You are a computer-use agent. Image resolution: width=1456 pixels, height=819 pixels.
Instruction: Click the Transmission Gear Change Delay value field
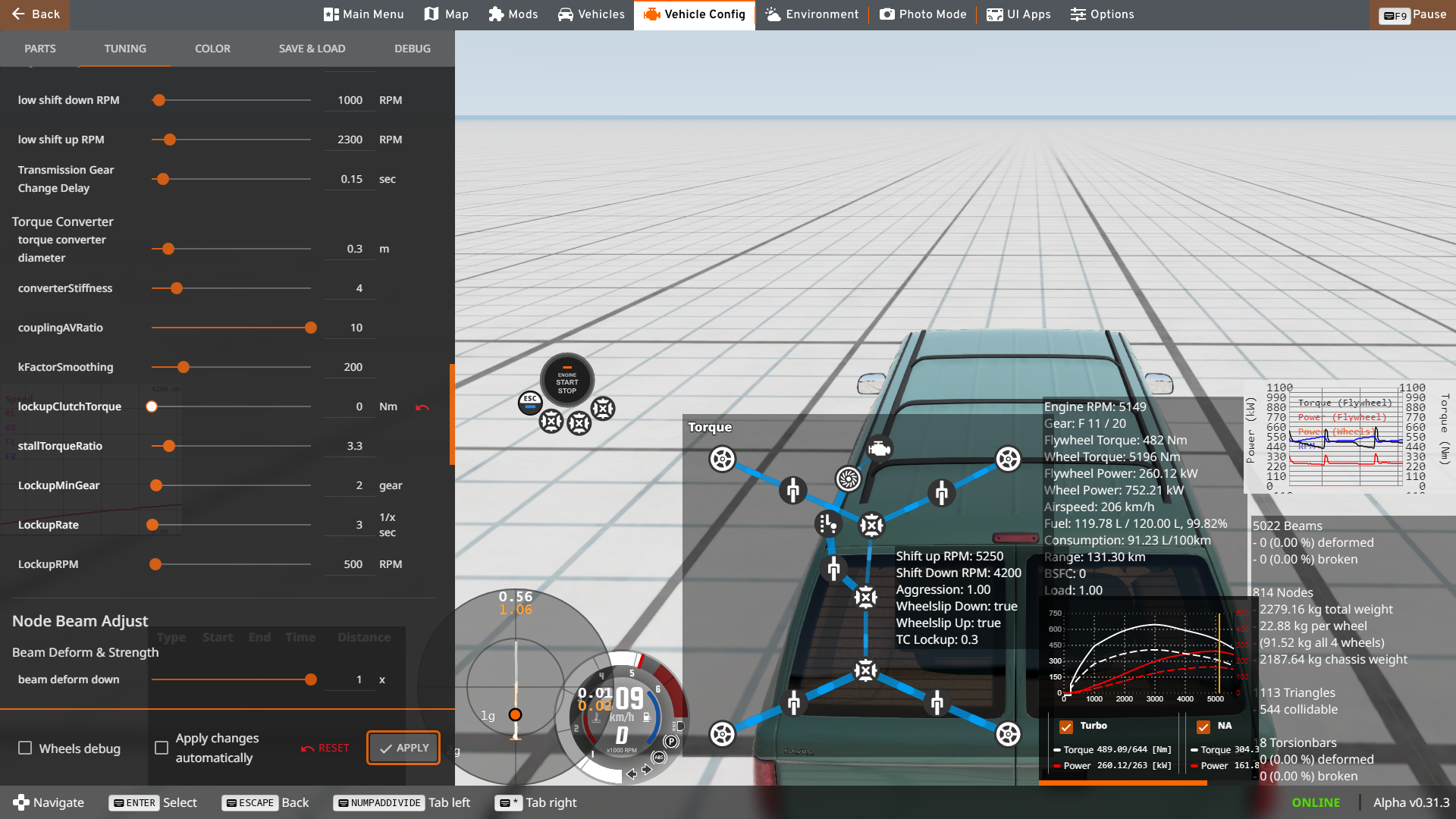click(x=350, y=179)
